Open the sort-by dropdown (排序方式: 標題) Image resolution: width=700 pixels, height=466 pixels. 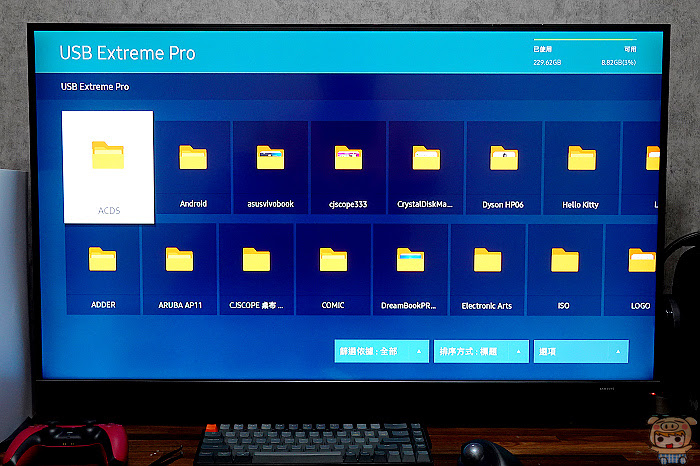click(481, 351)
